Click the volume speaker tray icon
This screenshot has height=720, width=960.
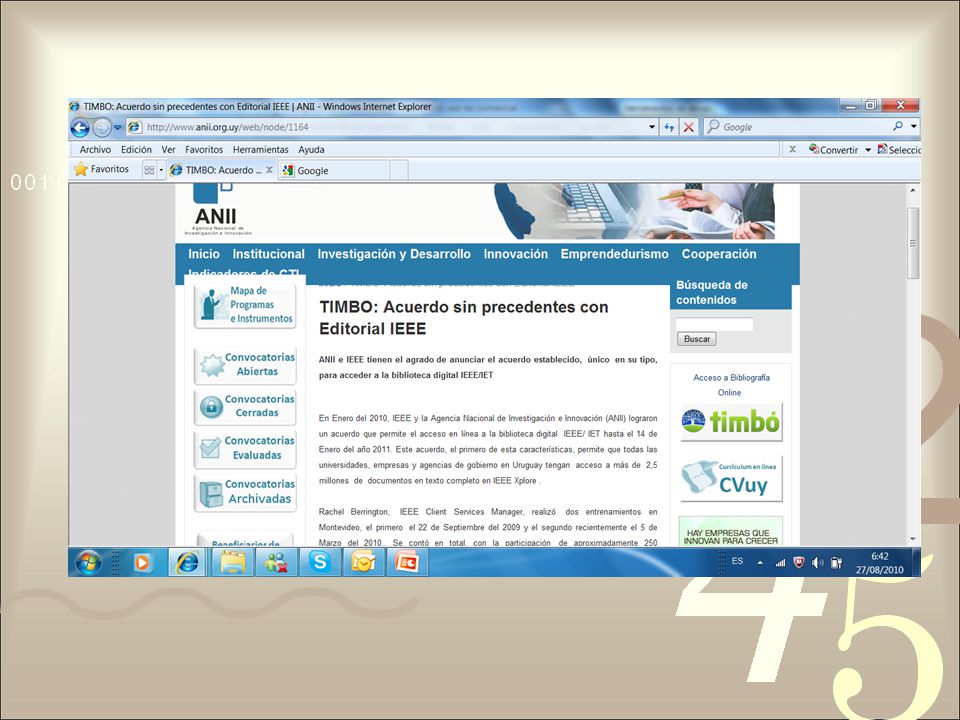(x=817, y=563)
